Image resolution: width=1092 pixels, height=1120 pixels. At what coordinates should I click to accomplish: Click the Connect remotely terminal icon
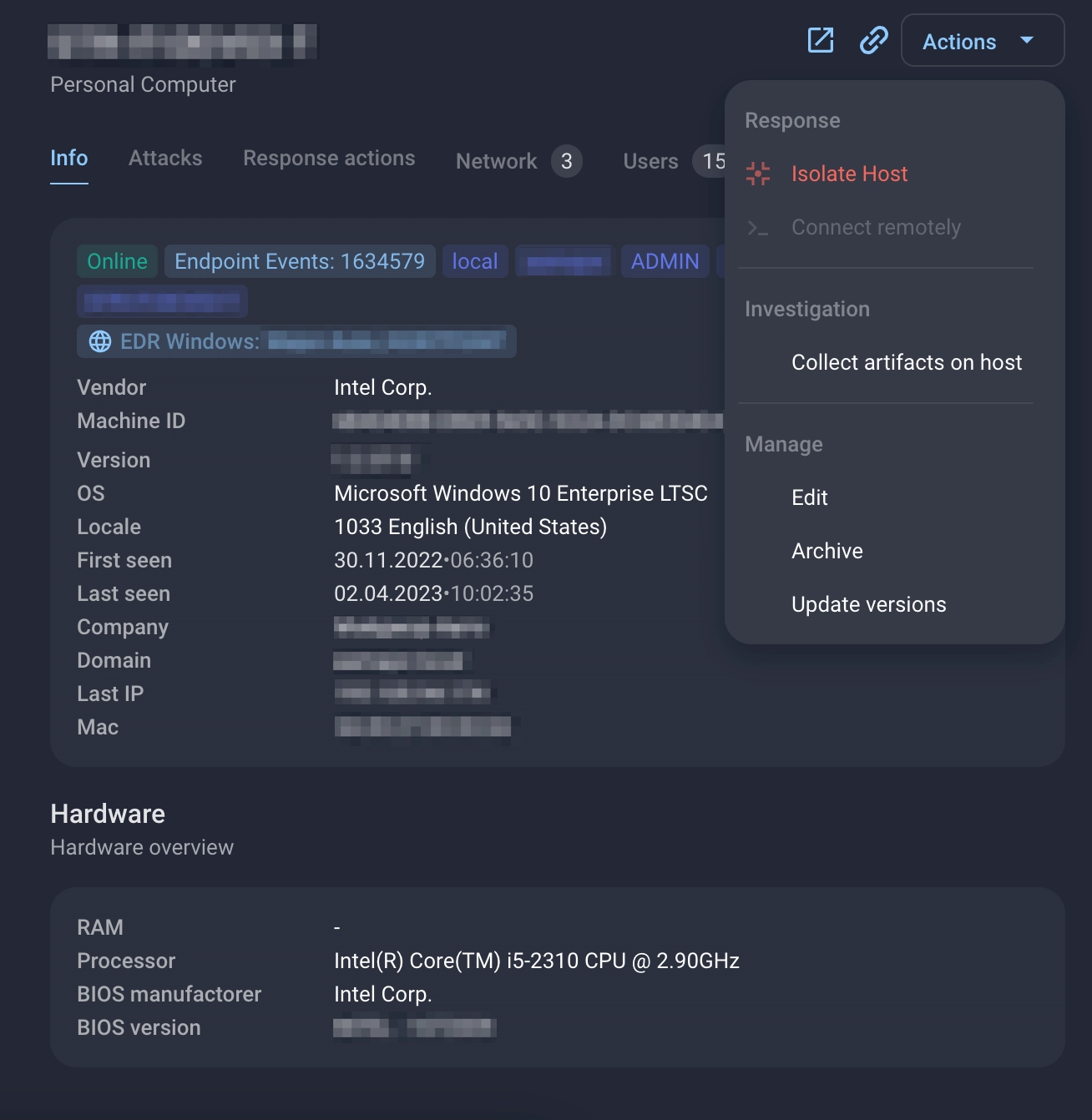pos(758,228)
